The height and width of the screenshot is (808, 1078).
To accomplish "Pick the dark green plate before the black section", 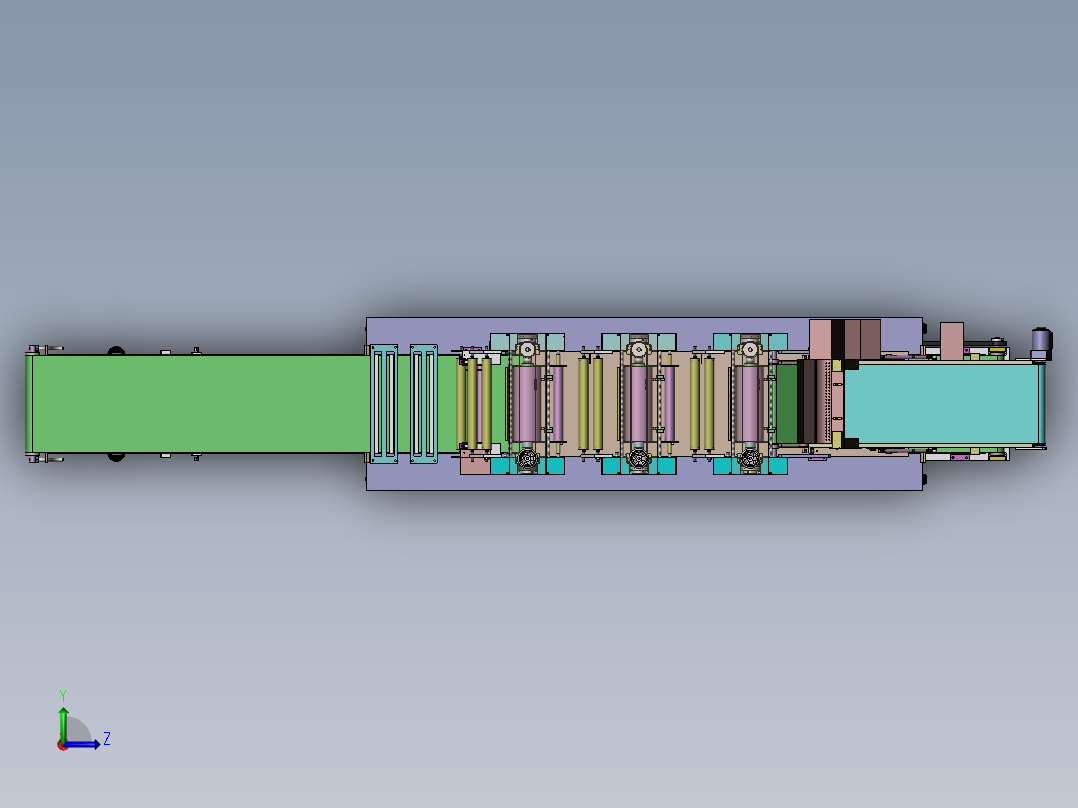I will click(786, 404).
